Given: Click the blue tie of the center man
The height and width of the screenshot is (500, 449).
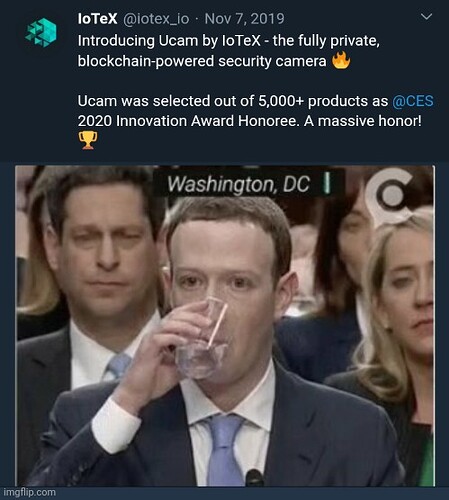Looking at the screenshot, I should point(225,450).
